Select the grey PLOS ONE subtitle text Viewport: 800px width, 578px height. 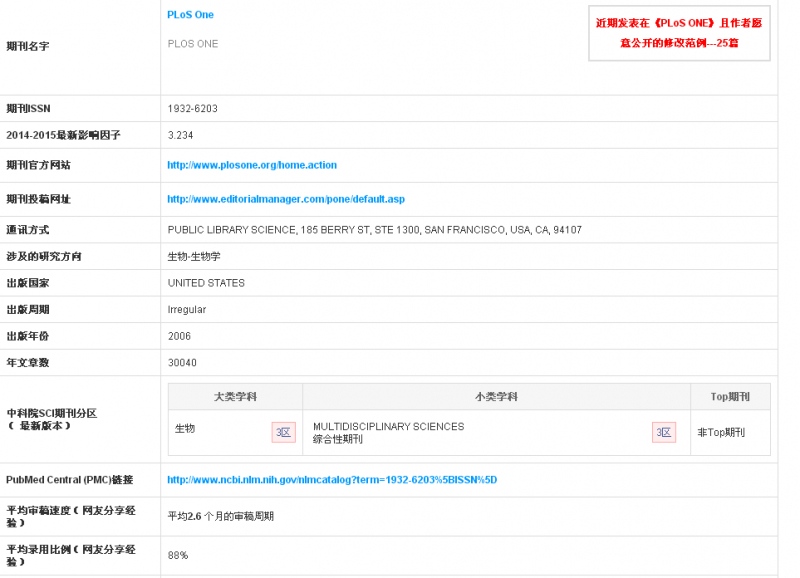193,44
